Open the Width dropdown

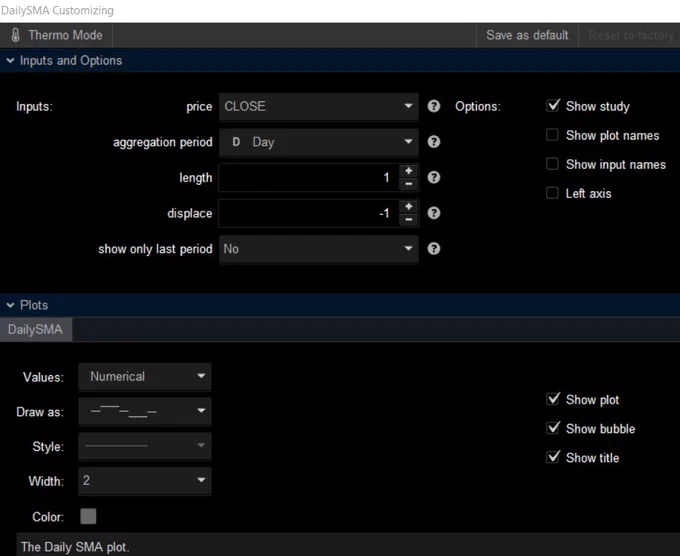[x=145, y=481]
